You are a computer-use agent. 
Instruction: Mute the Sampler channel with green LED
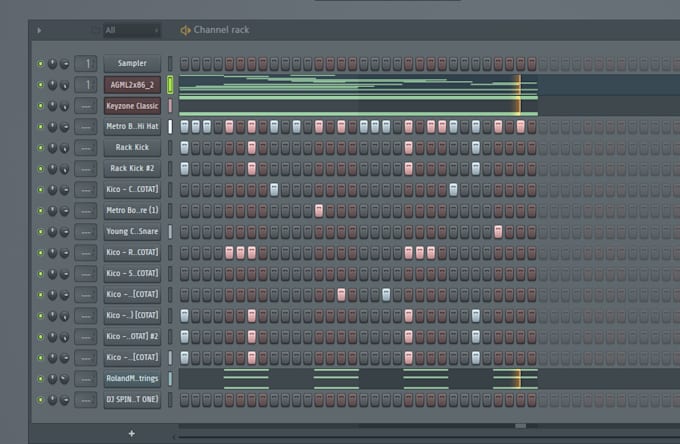[x=40, y=64]
